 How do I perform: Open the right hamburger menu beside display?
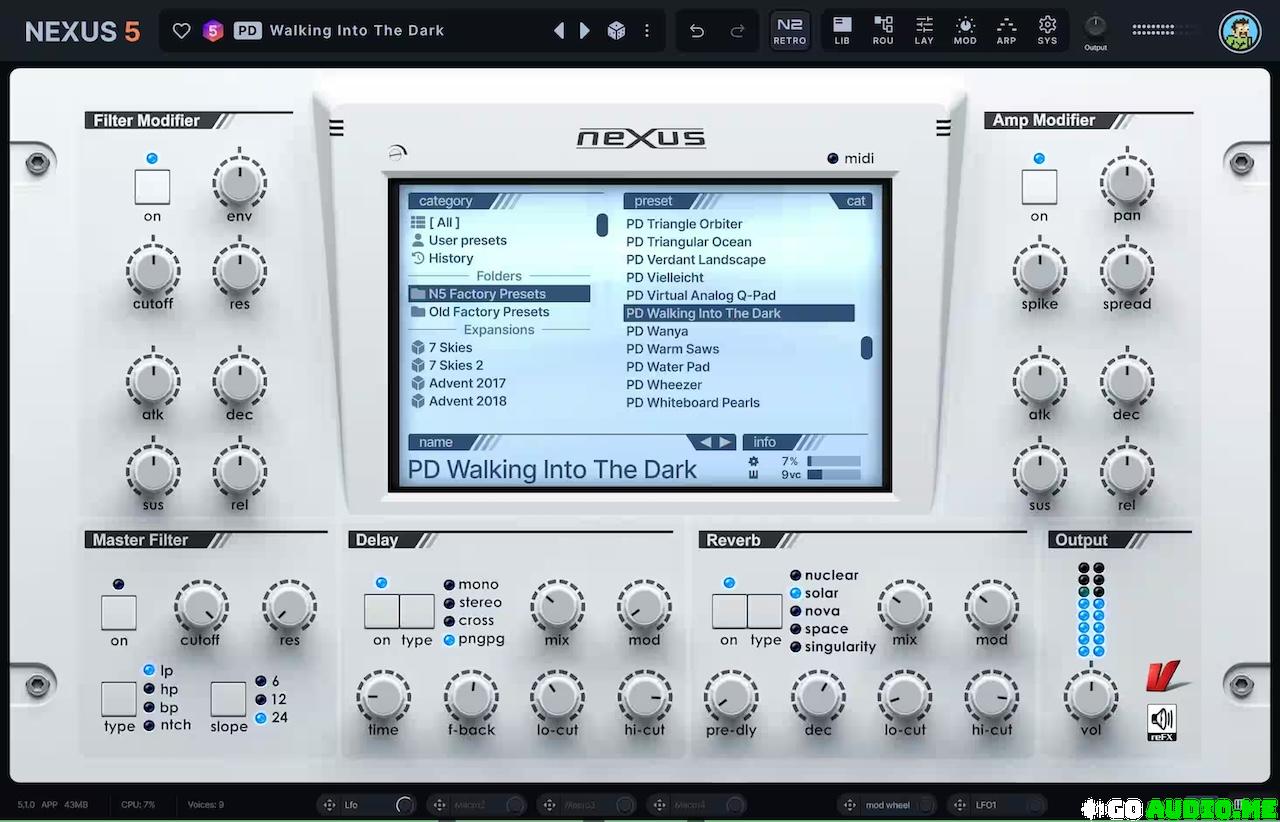943,128
